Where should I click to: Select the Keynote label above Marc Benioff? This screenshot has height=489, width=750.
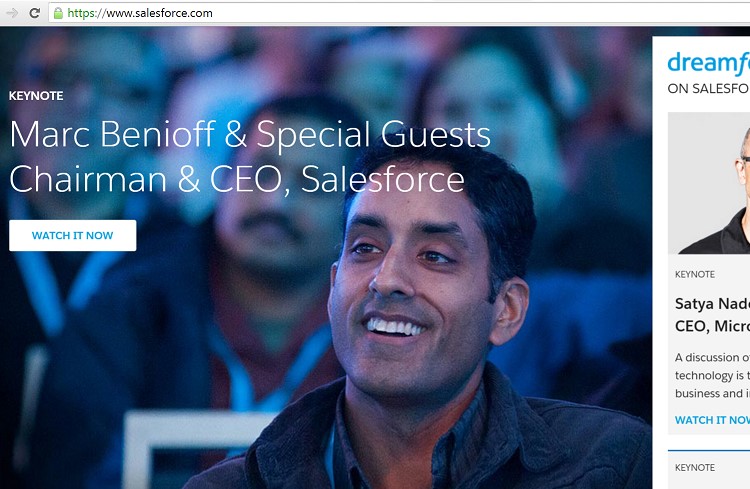tap(36, 96)
